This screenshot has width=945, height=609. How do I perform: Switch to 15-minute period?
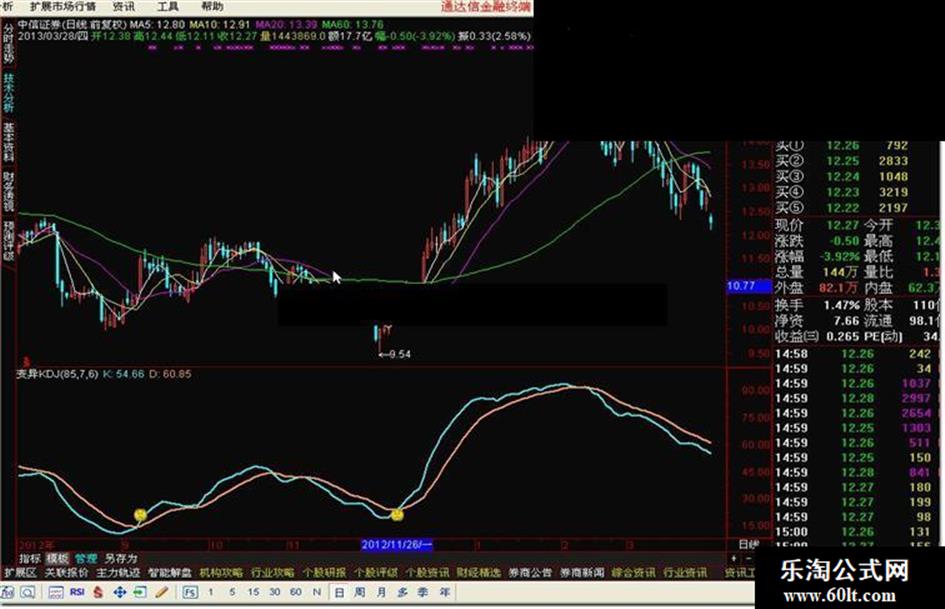point(253,592)
